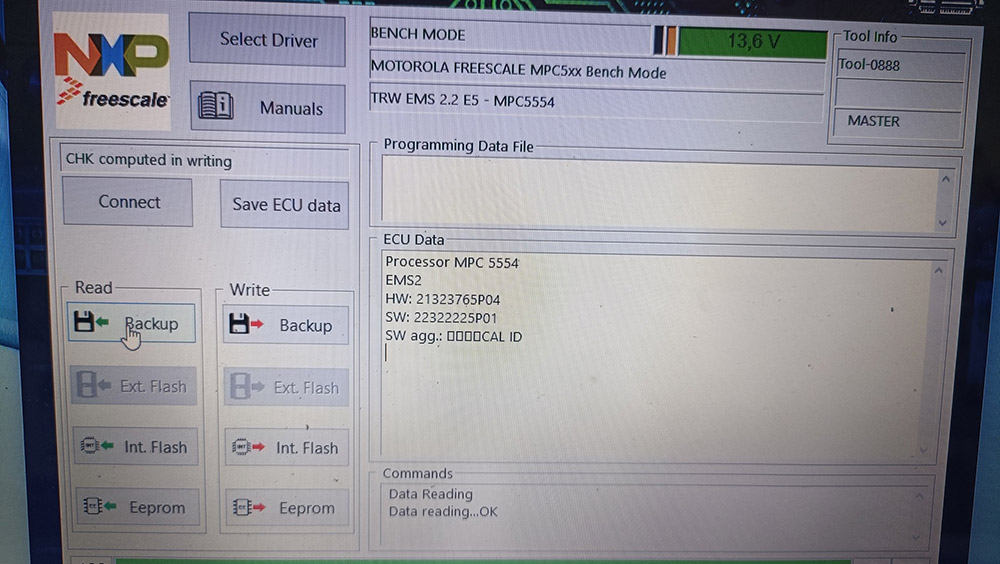Click the NXP freescale logo
1000x564 pixels.
[112, 71]
